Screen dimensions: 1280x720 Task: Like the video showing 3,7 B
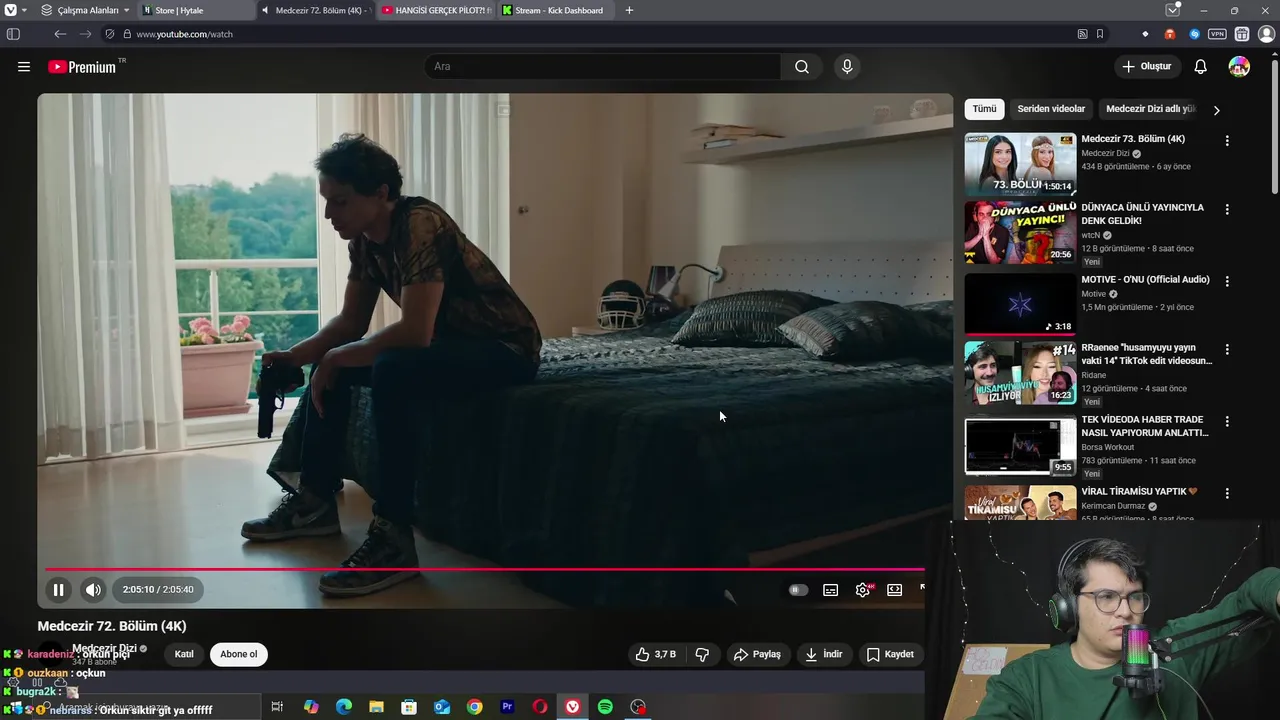[x=656, y=654]
